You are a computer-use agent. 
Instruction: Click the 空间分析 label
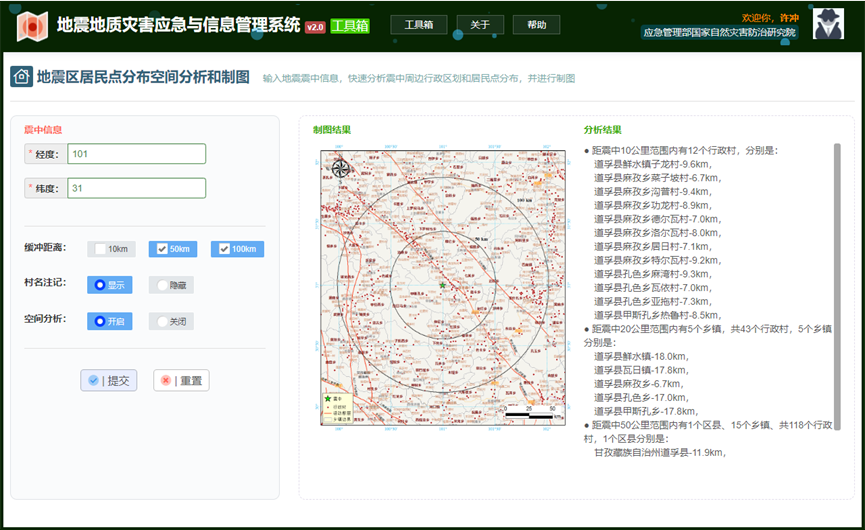pyautogui.click(x=45, y=319)
